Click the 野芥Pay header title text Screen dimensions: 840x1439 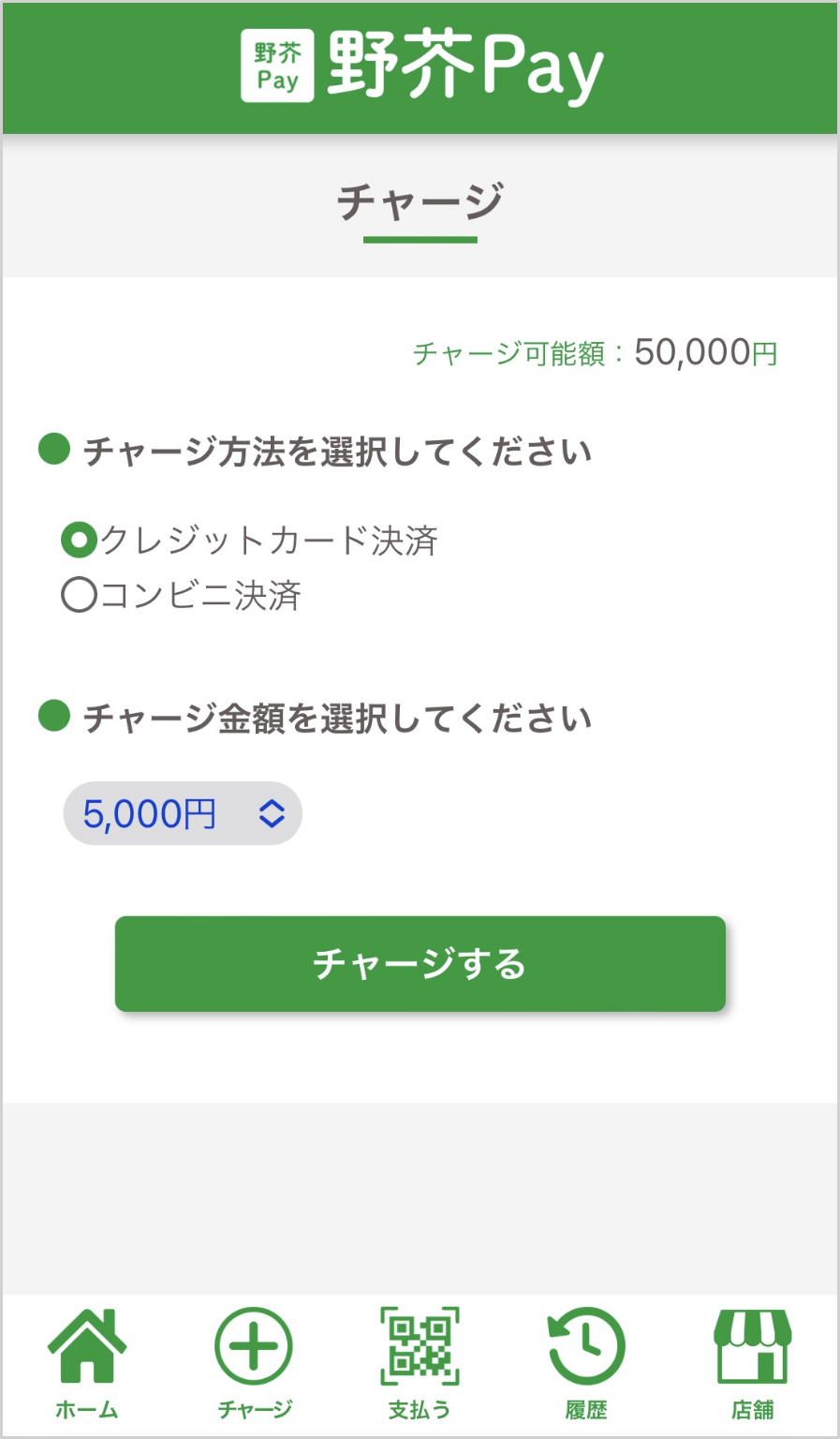tap(465, 66)
